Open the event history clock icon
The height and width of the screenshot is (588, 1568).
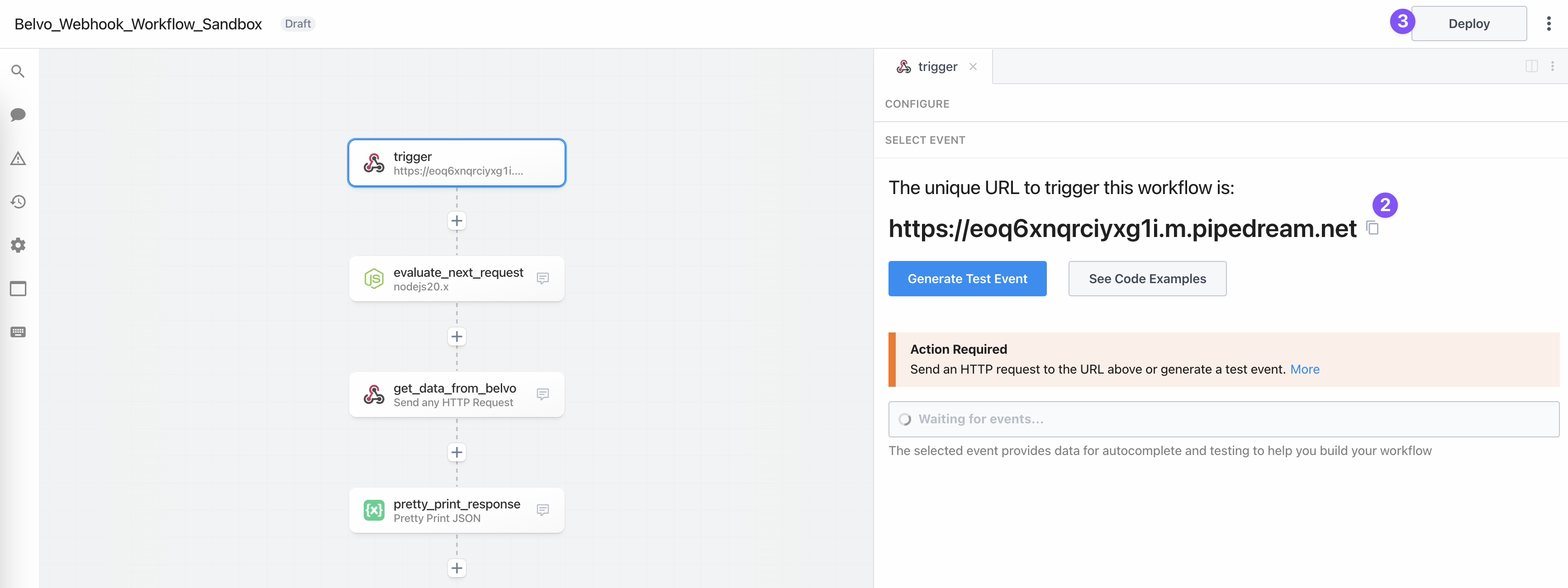click(x=18, y=202)
